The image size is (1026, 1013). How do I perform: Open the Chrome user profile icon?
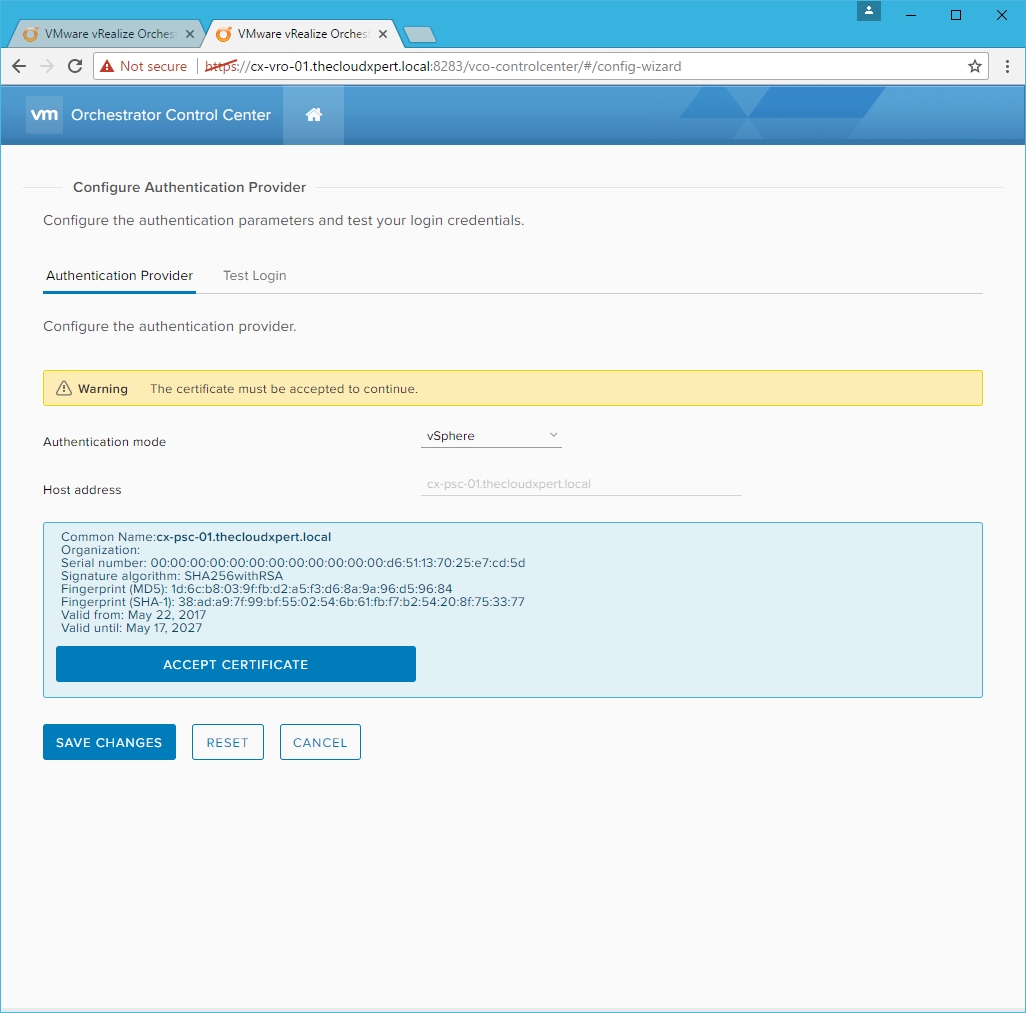click(x=869, y=11)
